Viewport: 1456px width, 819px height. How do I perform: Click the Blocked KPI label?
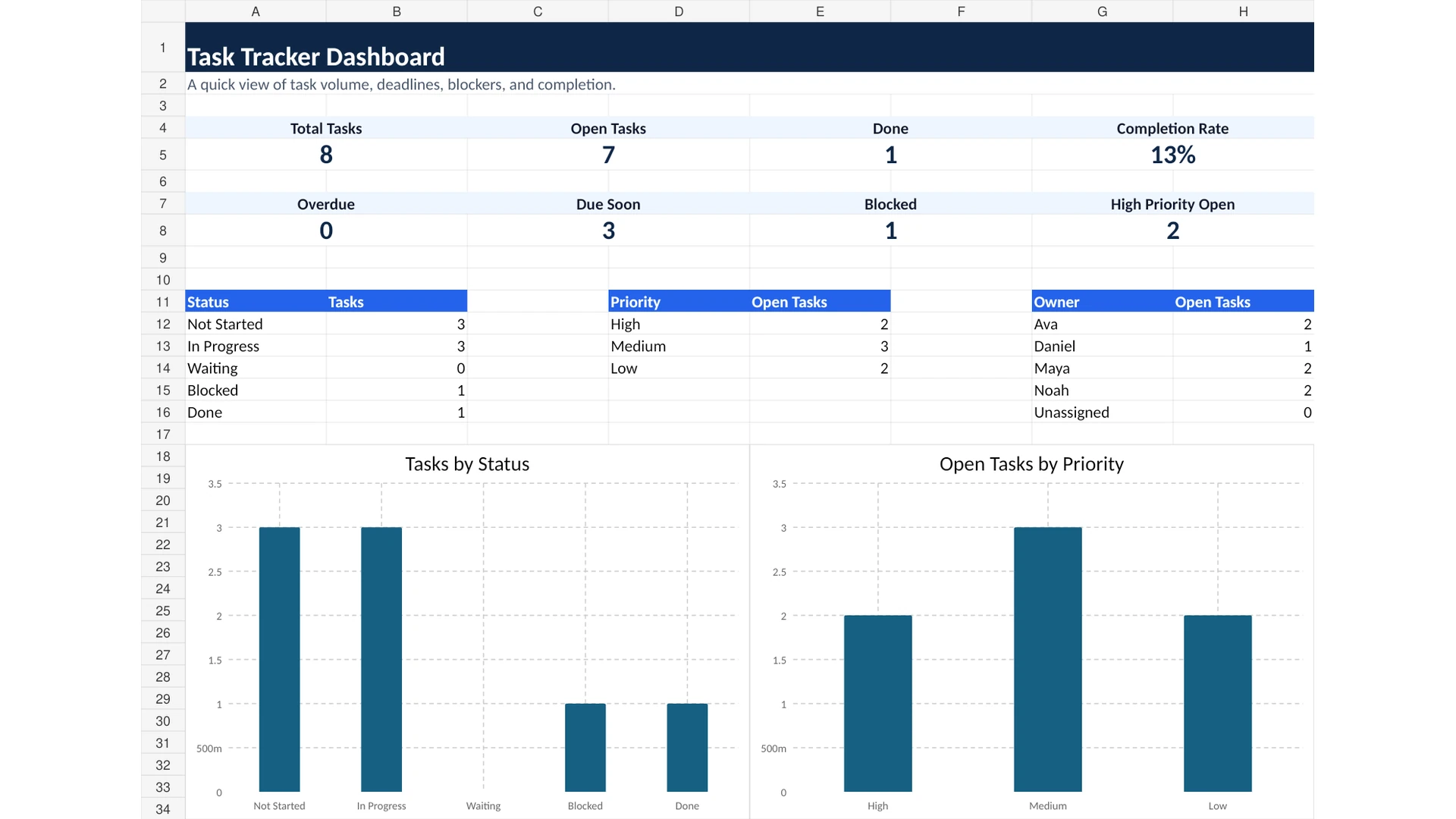click(890, 204)
